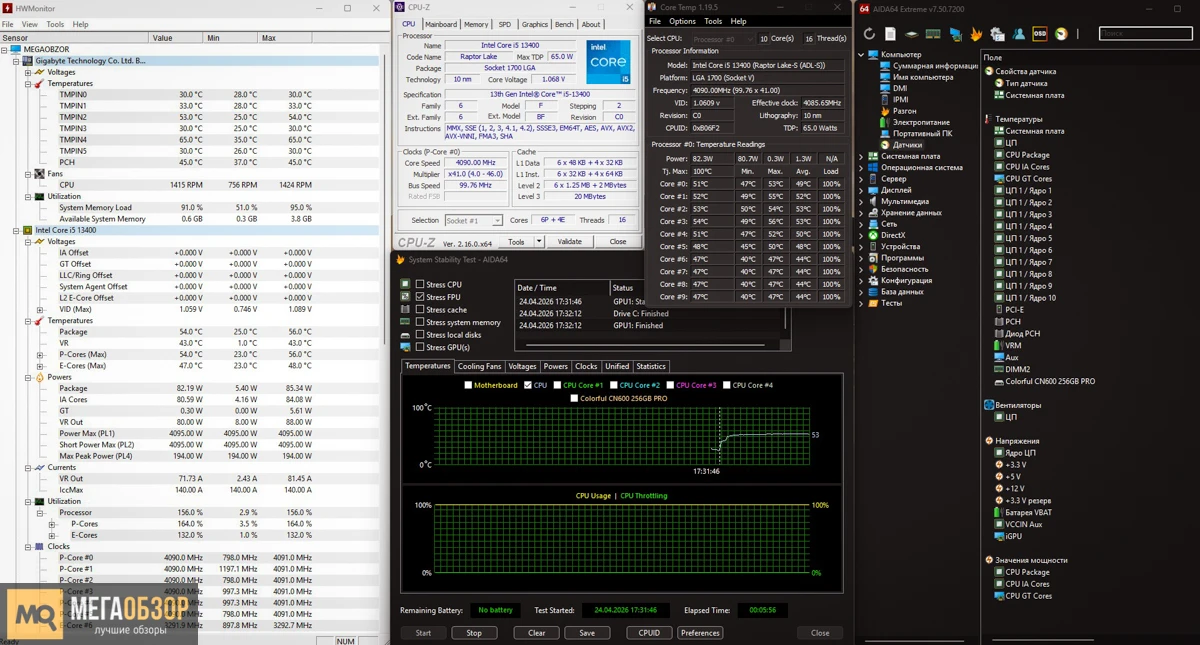Collapse the MEGAOBZOR node in HWMonitor
Image resolution: width=1200 pixels, height=645 pixels.
(x=5, y=49)
